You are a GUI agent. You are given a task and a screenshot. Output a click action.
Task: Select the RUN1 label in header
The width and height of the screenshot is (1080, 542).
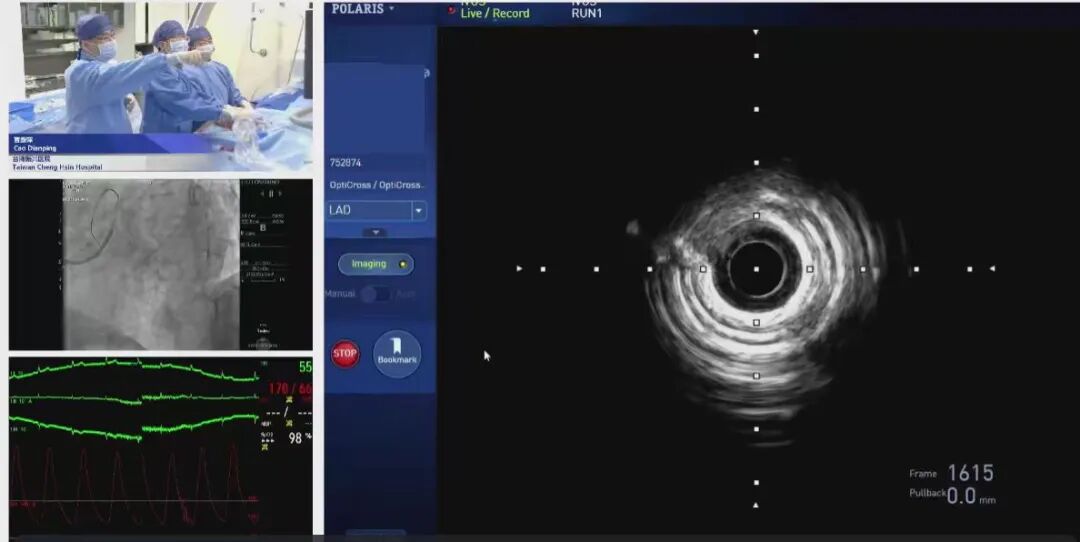pos(587,13)
